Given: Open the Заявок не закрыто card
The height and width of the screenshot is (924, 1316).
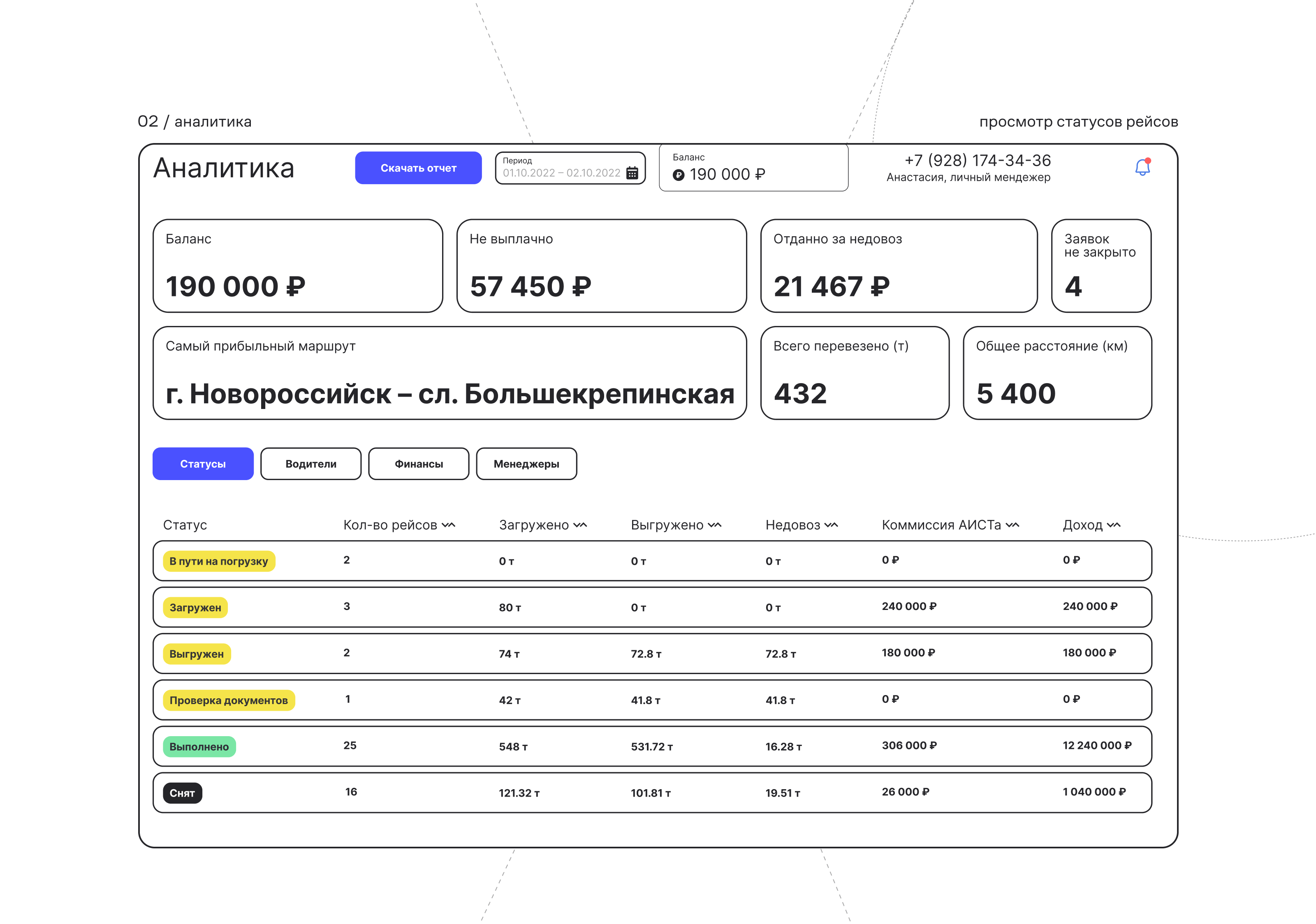Looking at the screenshot, I should tap(1101, 266).
